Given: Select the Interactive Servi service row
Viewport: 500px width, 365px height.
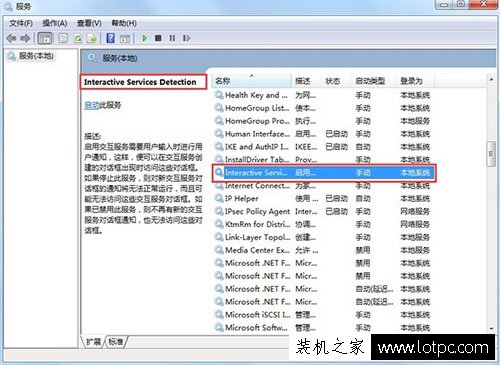Looking at the screenshot, I should click(324, 173).
